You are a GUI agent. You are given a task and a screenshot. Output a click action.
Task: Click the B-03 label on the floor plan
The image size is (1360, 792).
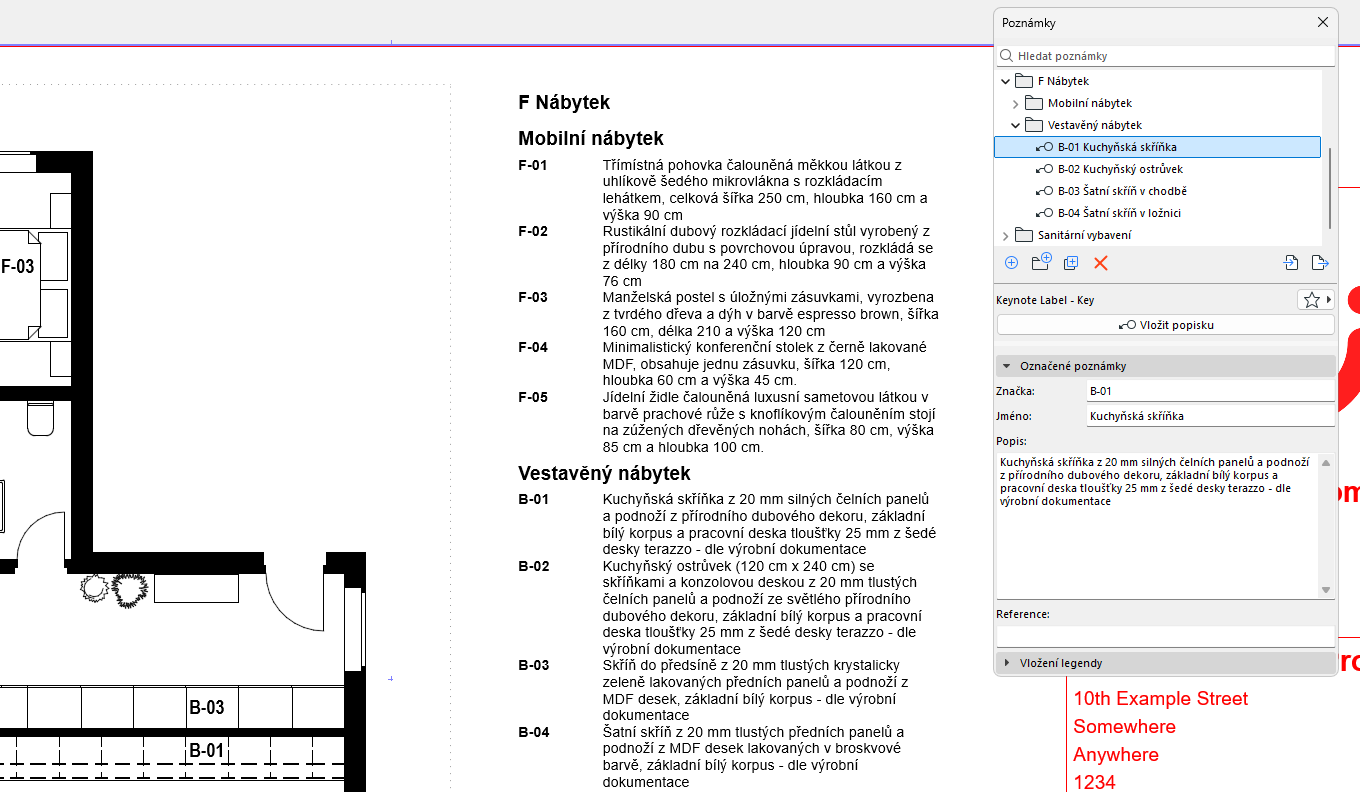point(207,708)
